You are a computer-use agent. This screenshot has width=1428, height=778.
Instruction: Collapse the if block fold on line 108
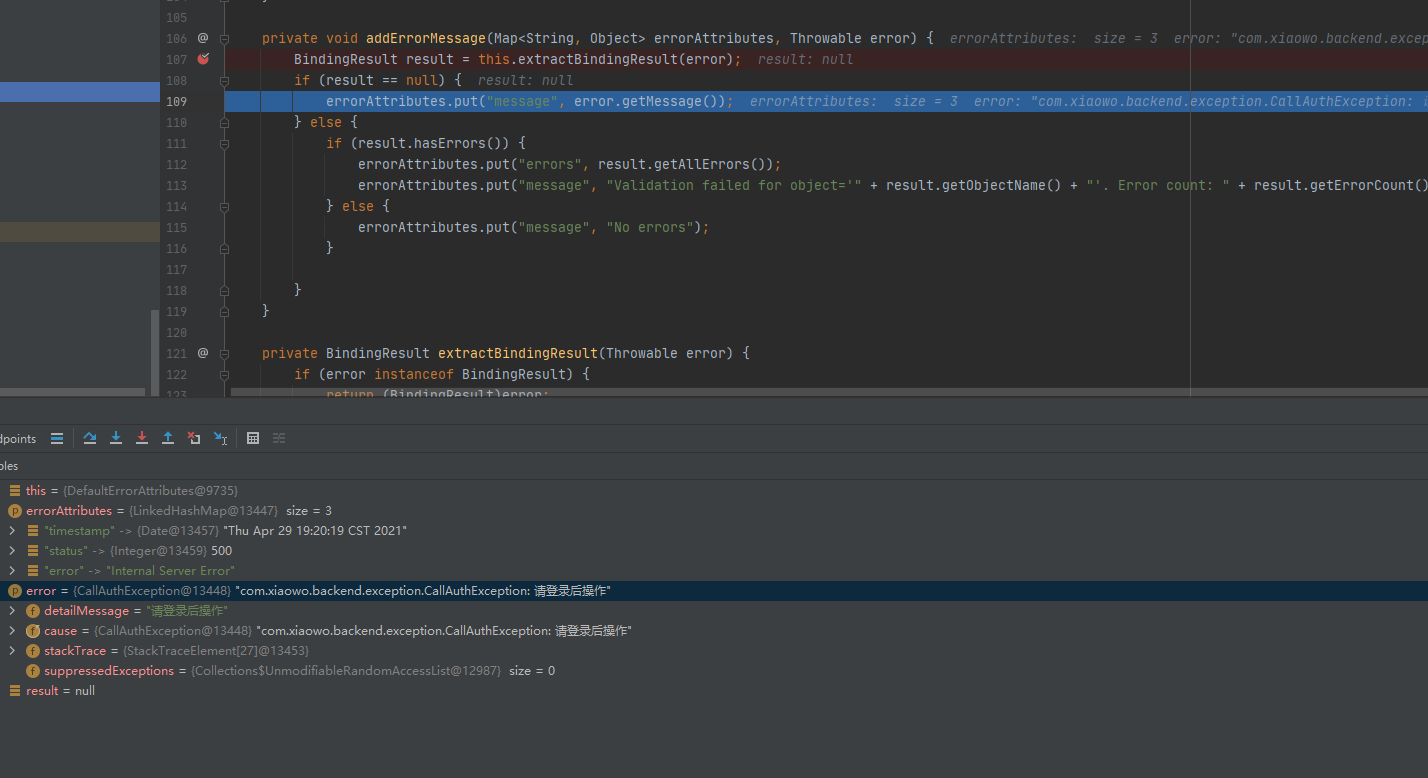pos(224,80)
